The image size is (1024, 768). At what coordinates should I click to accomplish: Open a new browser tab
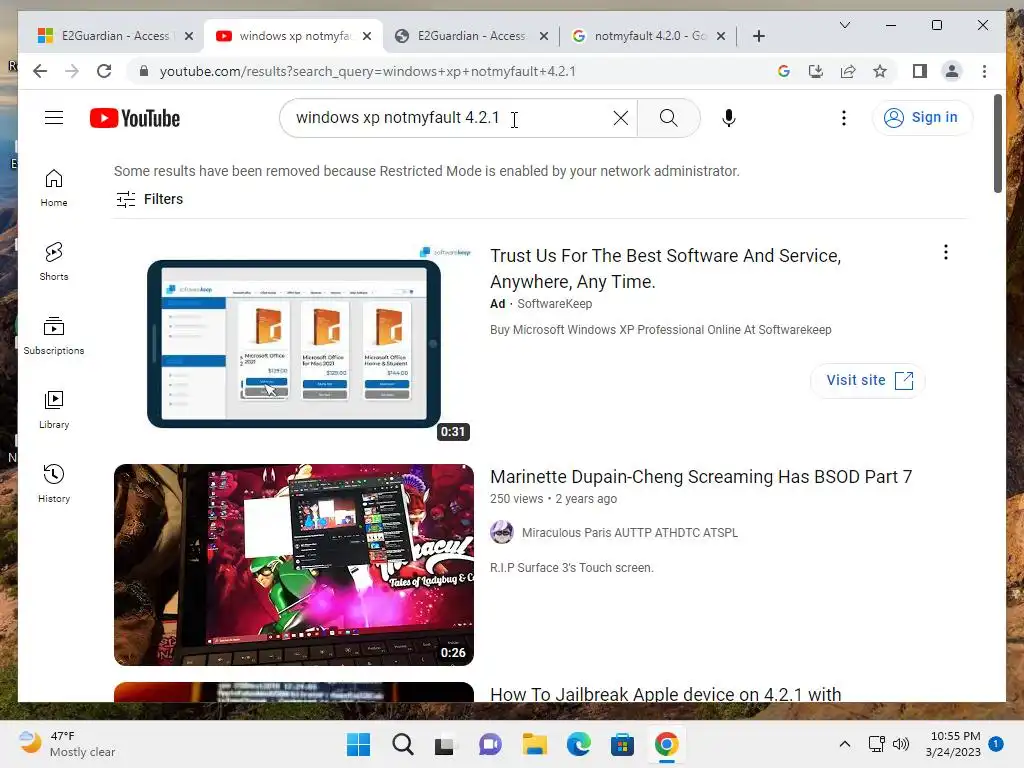point(758,36)
